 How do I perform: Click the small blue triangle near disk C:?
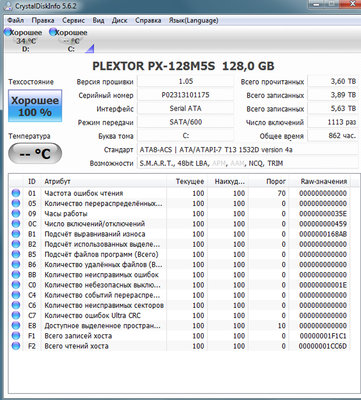click(89, 49)
